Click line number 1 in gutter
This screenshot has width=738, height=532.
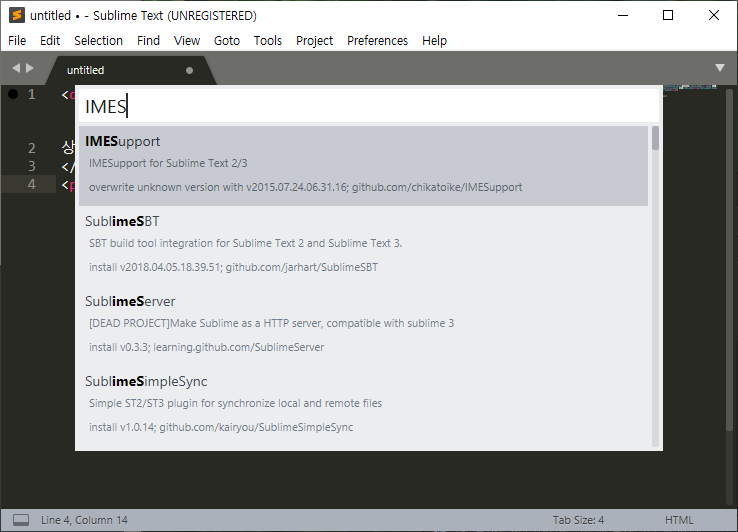(x=32, y=94)
